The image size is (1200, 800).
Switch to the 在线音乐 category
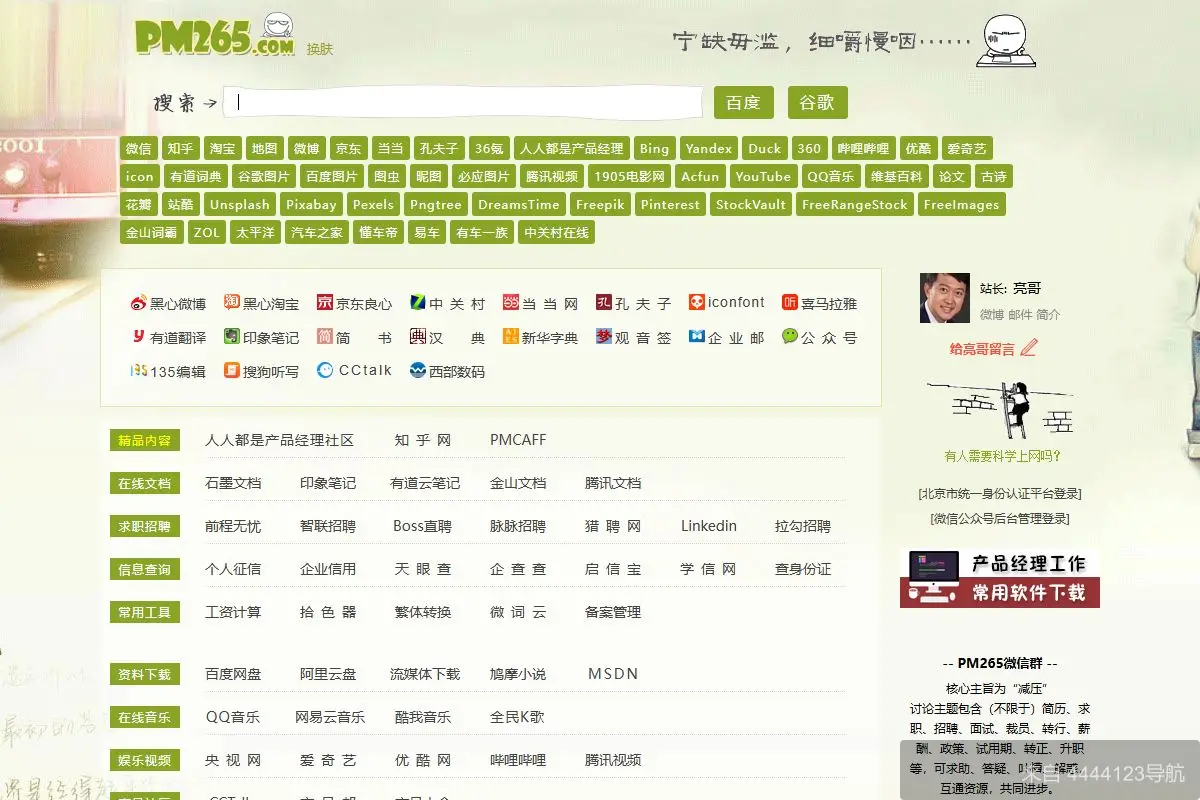[x=144, y=717]
